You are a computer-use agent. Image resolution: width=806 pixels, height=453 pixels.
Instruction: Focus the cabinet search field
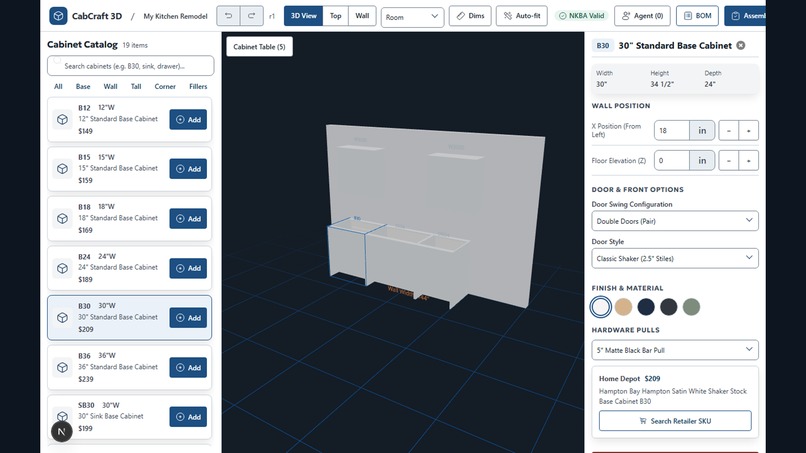[x=131, y=66]
